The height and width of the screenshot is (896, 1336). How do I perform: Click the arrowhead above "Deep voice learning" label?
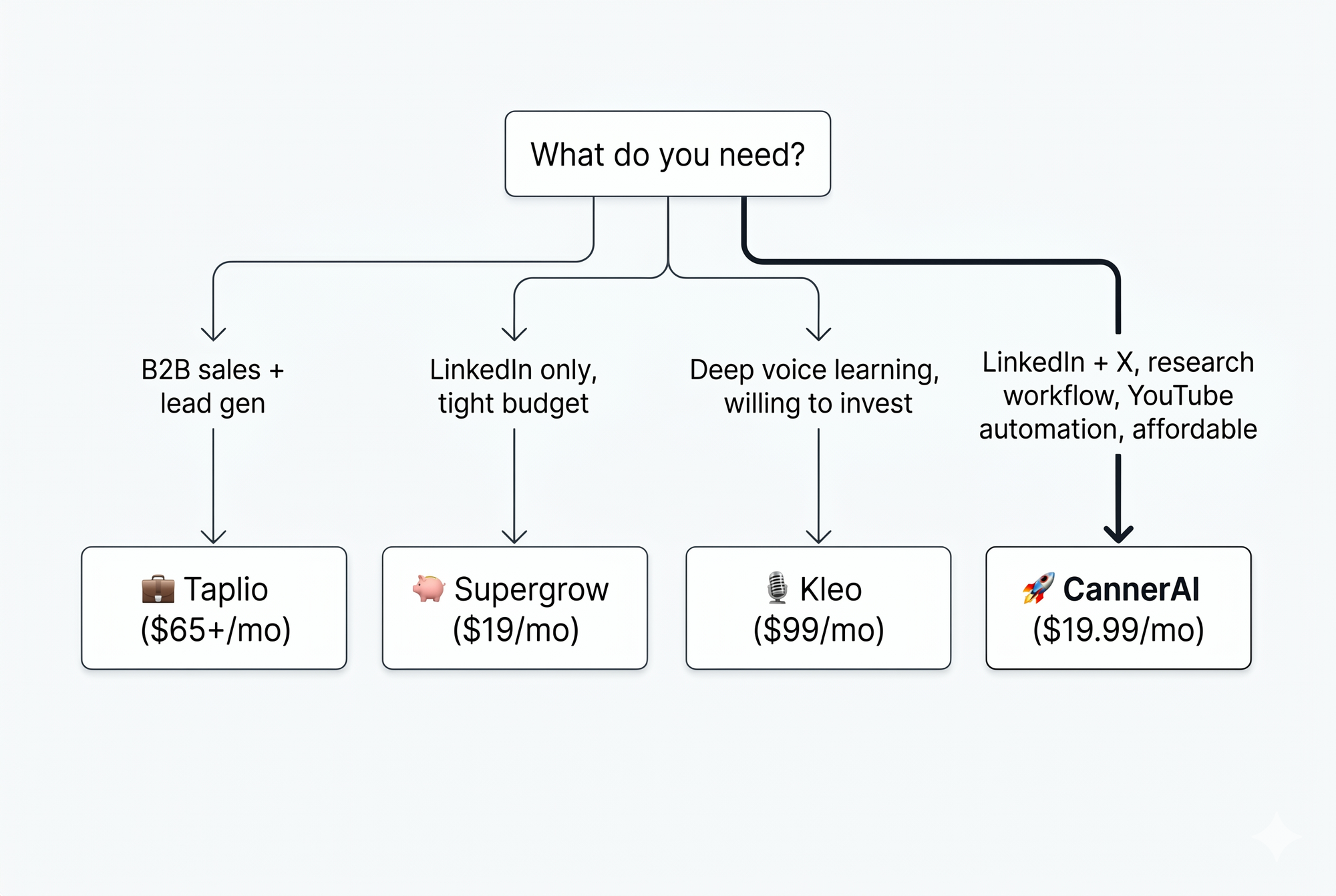coord(818,333)
